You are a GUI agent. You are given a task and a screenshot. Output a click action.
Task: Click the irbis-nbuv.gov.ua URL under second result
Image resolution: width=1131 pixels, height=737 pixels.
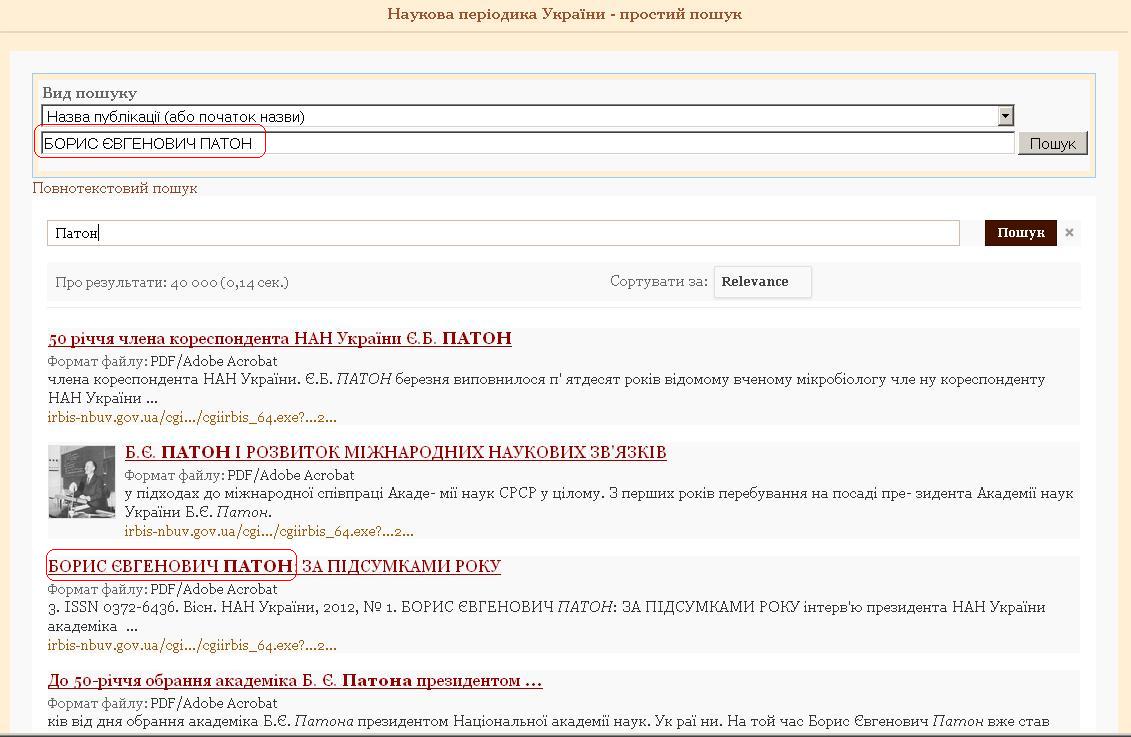tap(268, 531)
